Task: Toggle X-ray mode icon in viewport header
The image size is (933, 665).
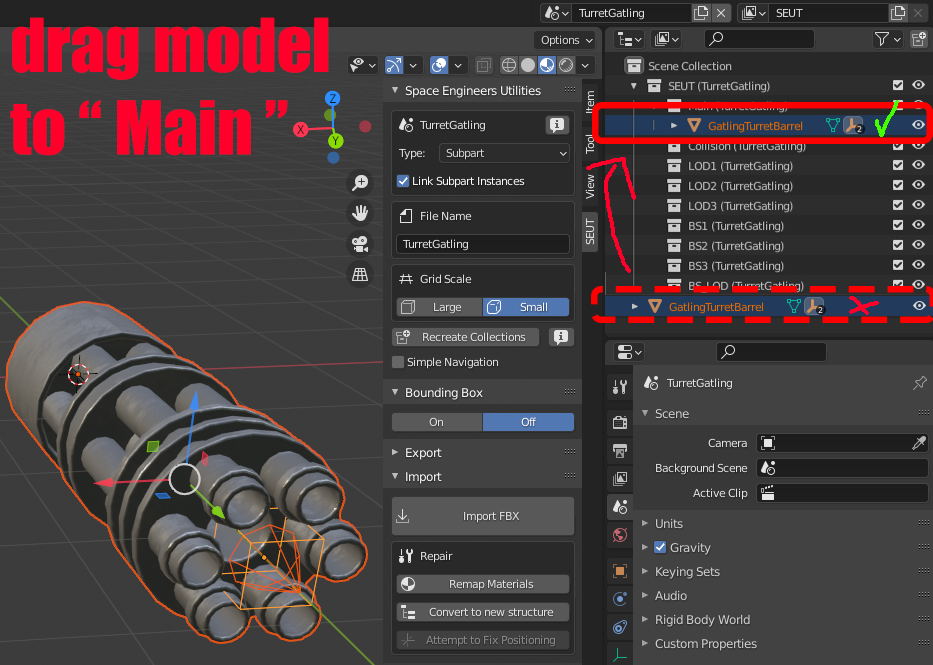Action: tap(484, 65)
